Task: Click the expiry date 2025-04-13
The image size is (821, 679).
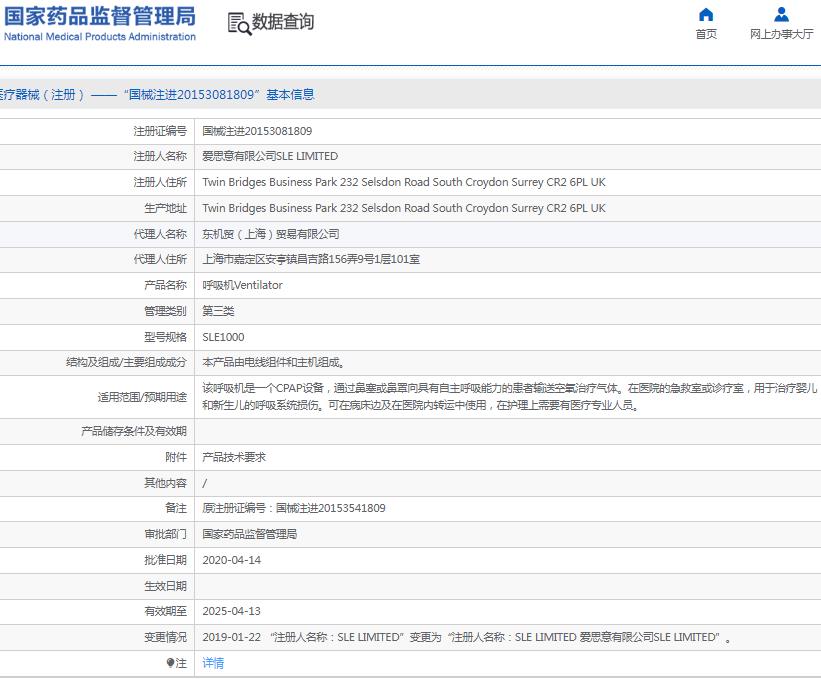Action: 231,611
